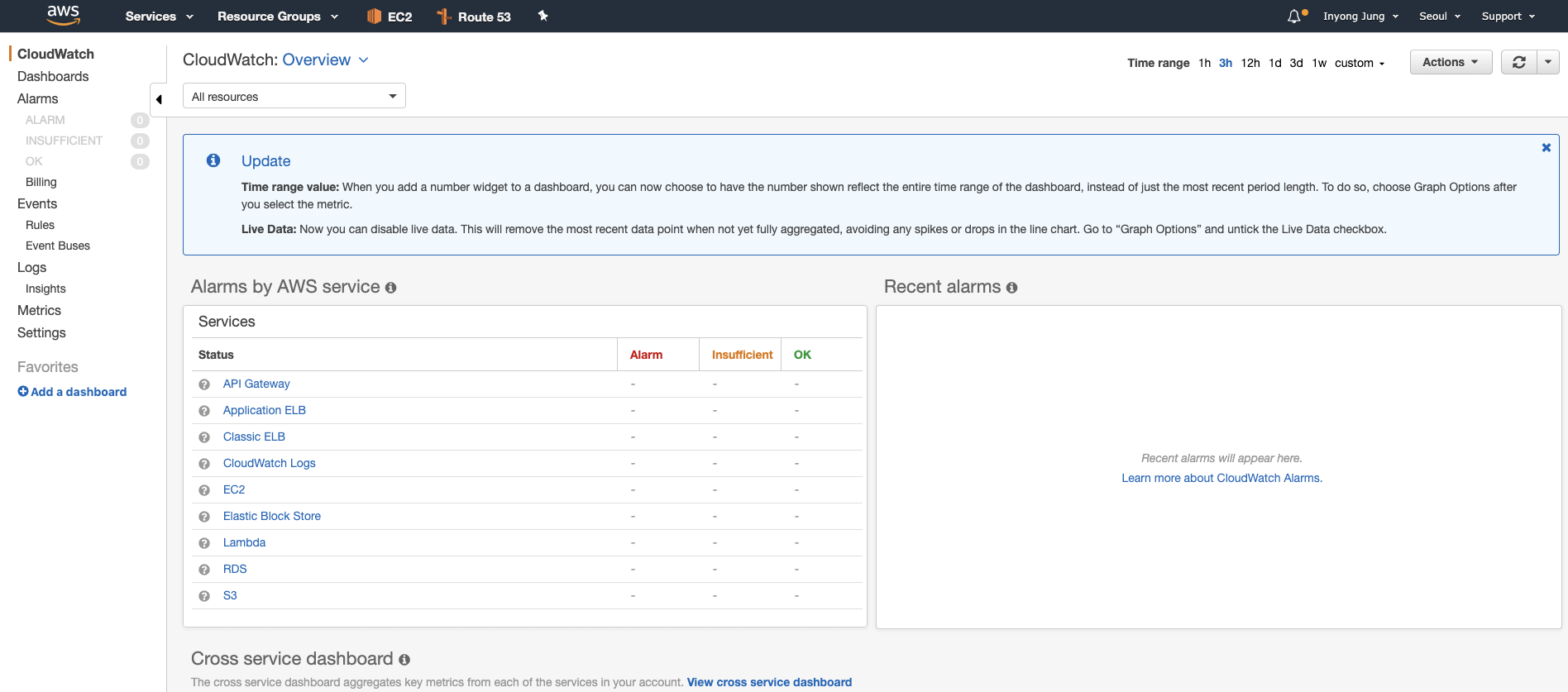This screenshot has height=692, width=1568.
Task: Click the pin shortcuts icon
Action: point(543,16)
